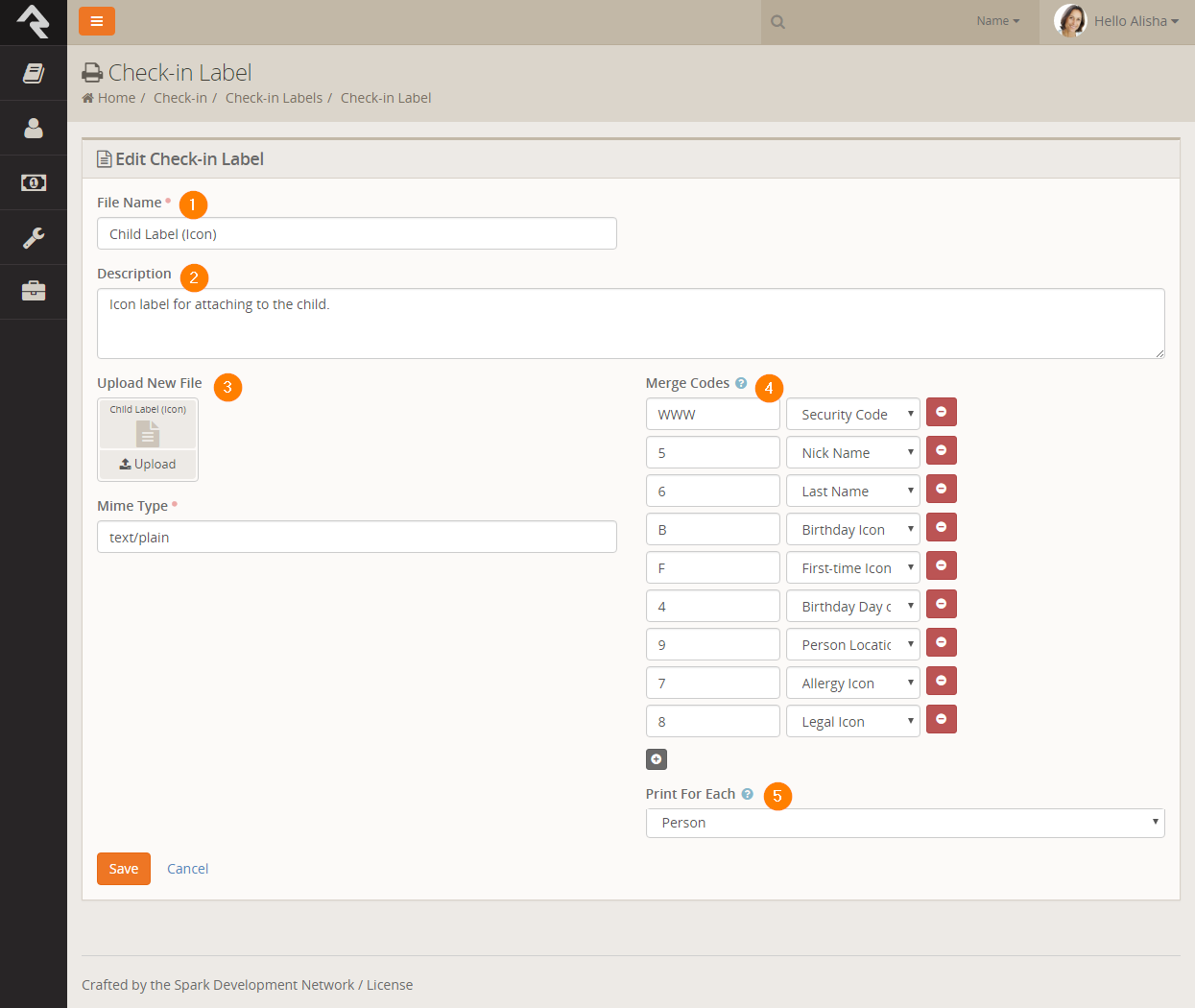1195x1008 pixels.
Task: Open the briefcase icon in the sidebar
Action: coord(34,291)
